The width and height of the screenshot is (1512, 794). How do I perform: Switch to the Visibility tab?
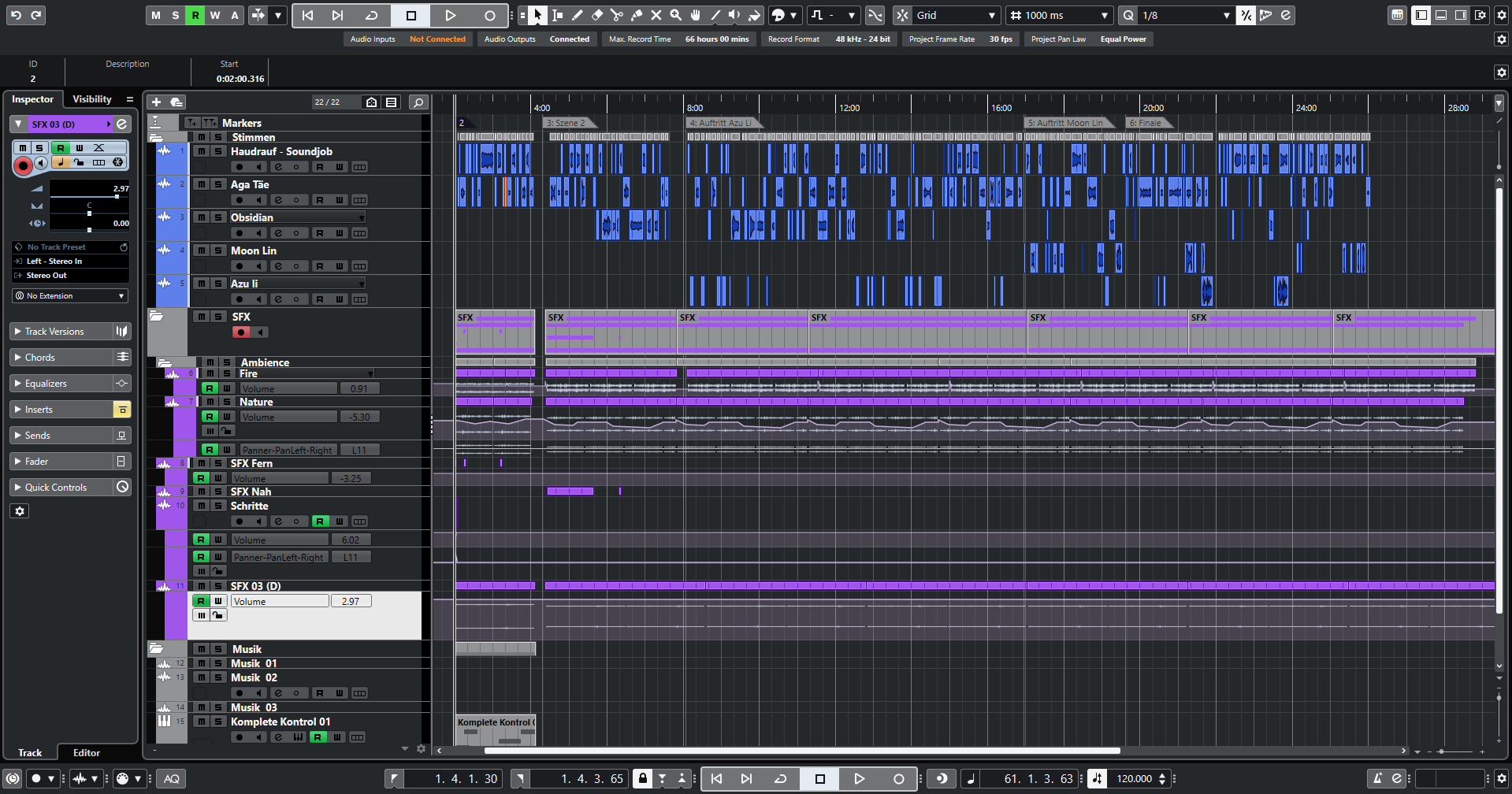[92, 99]
